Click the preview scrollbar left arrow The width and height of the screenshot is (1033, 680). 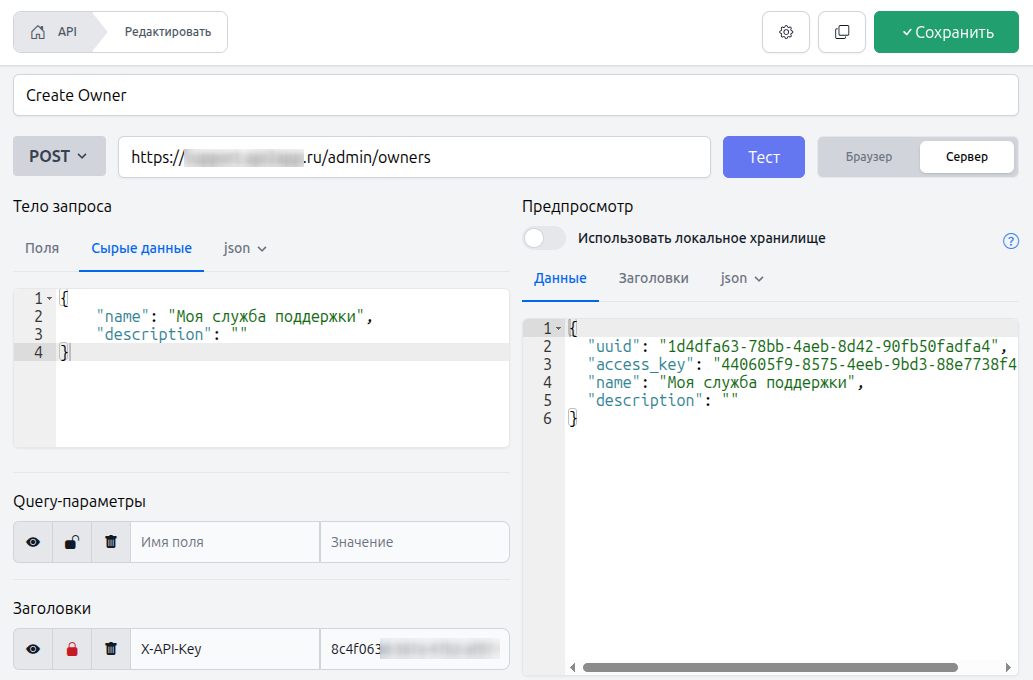click(572, 667)
